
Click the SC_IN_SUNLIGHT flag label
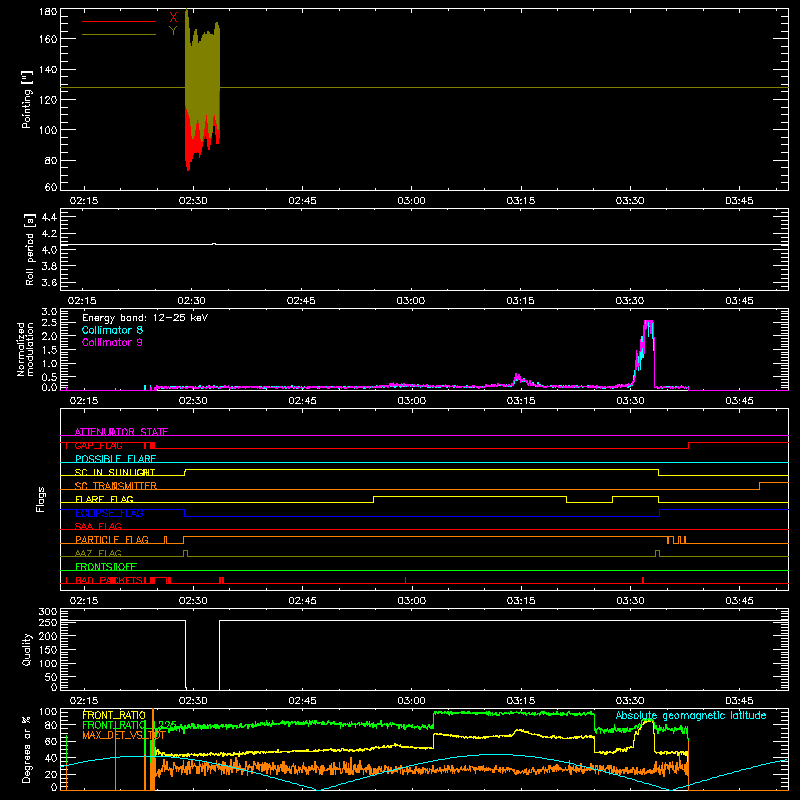point(115,472)
